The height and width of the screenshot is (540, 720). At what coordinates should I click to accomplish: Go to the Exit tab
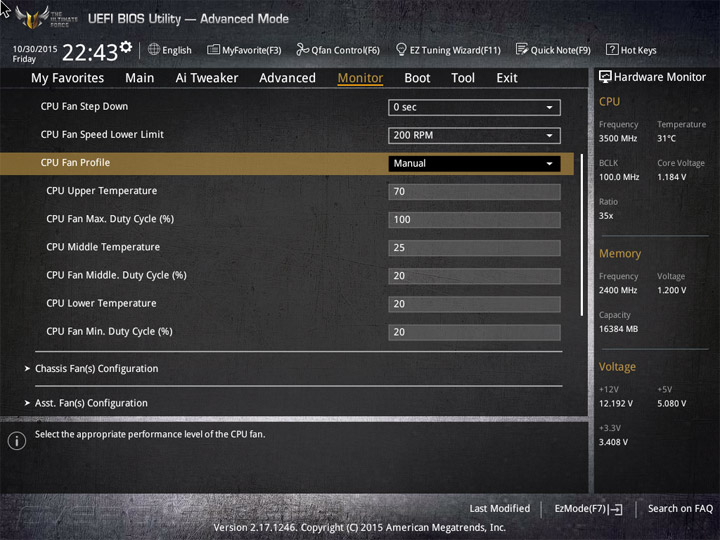click(507, 78)
